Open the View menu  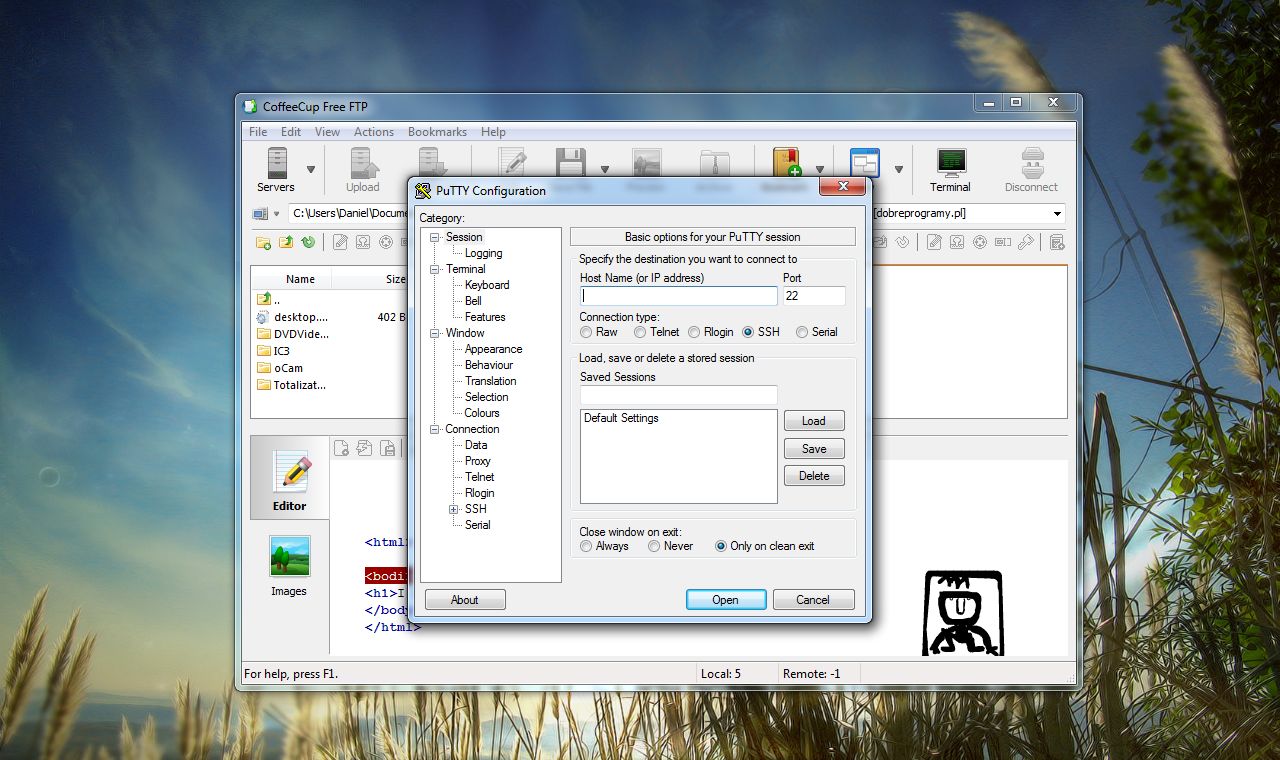328,132
